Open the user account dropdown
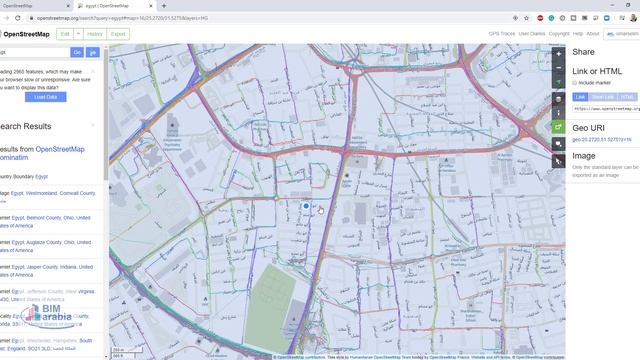The image size is (640, 360). (x=622, y=34)
